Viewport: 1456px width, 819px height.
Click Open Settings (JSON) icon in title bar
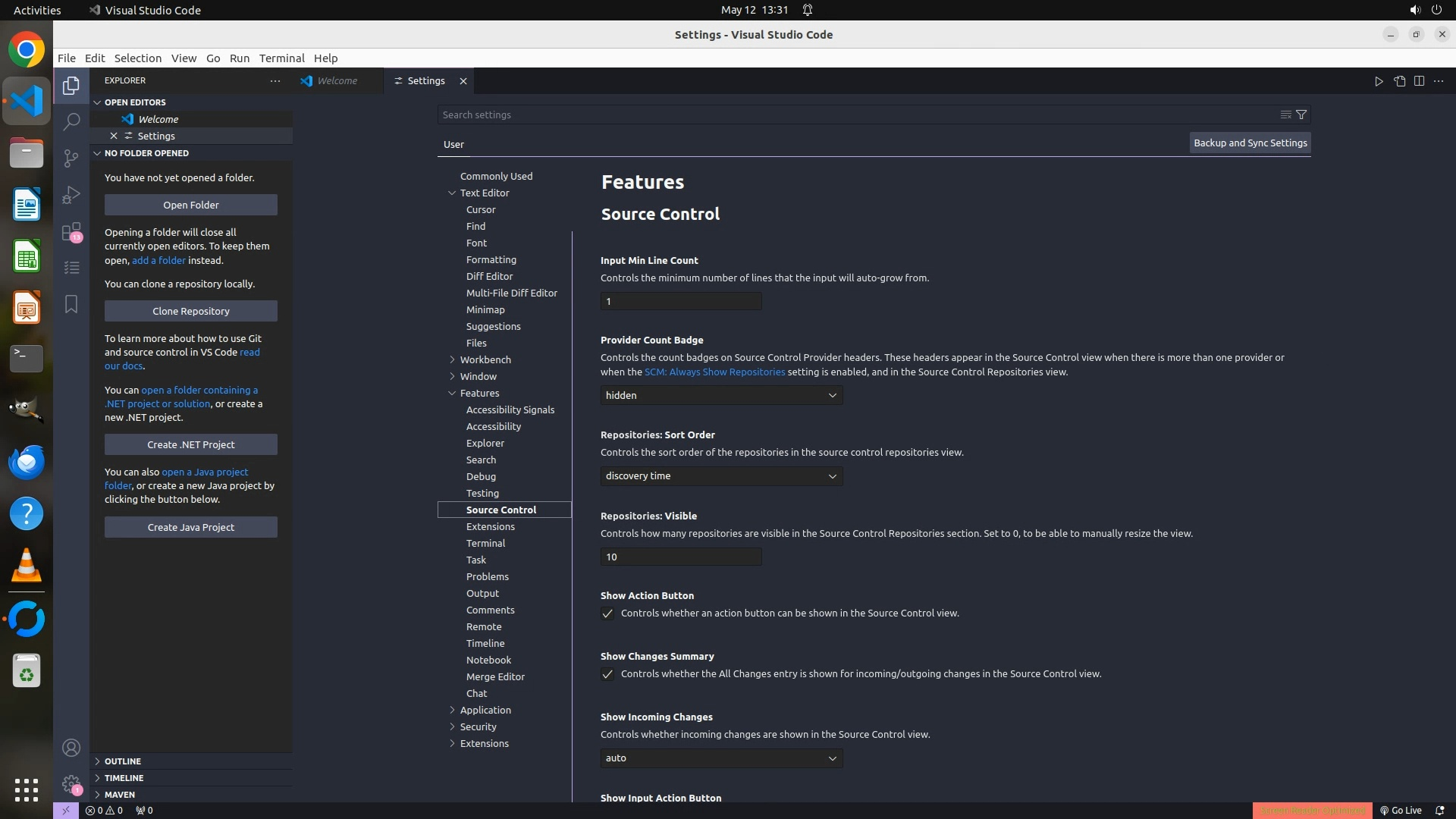click(1399, 81)
